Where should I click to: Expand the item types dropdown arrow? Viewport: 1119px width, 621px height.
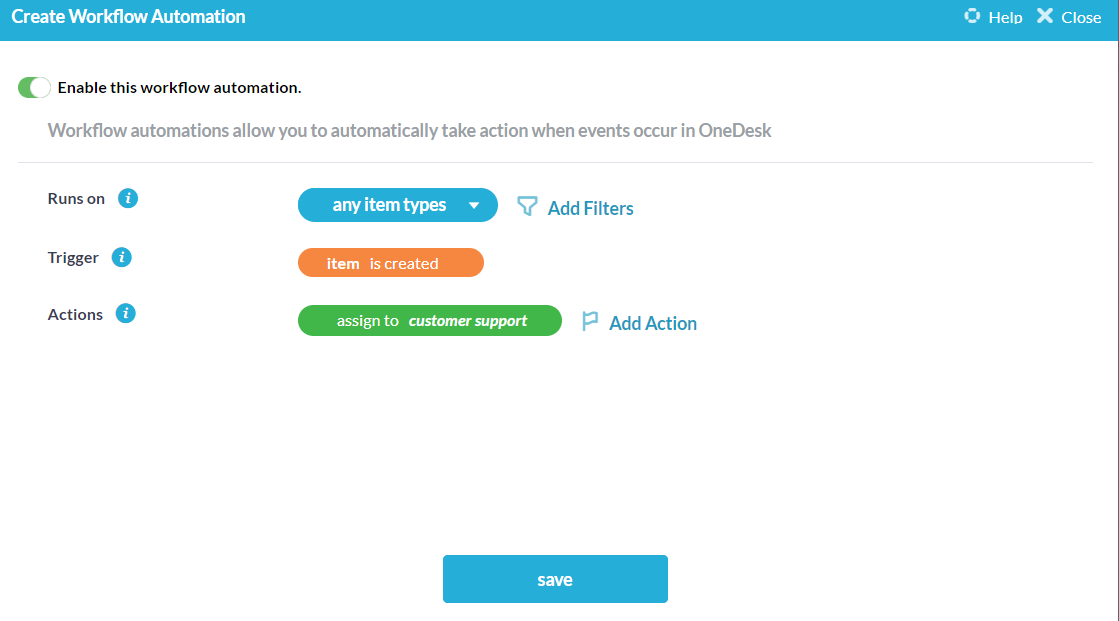(x=475, y=206)
